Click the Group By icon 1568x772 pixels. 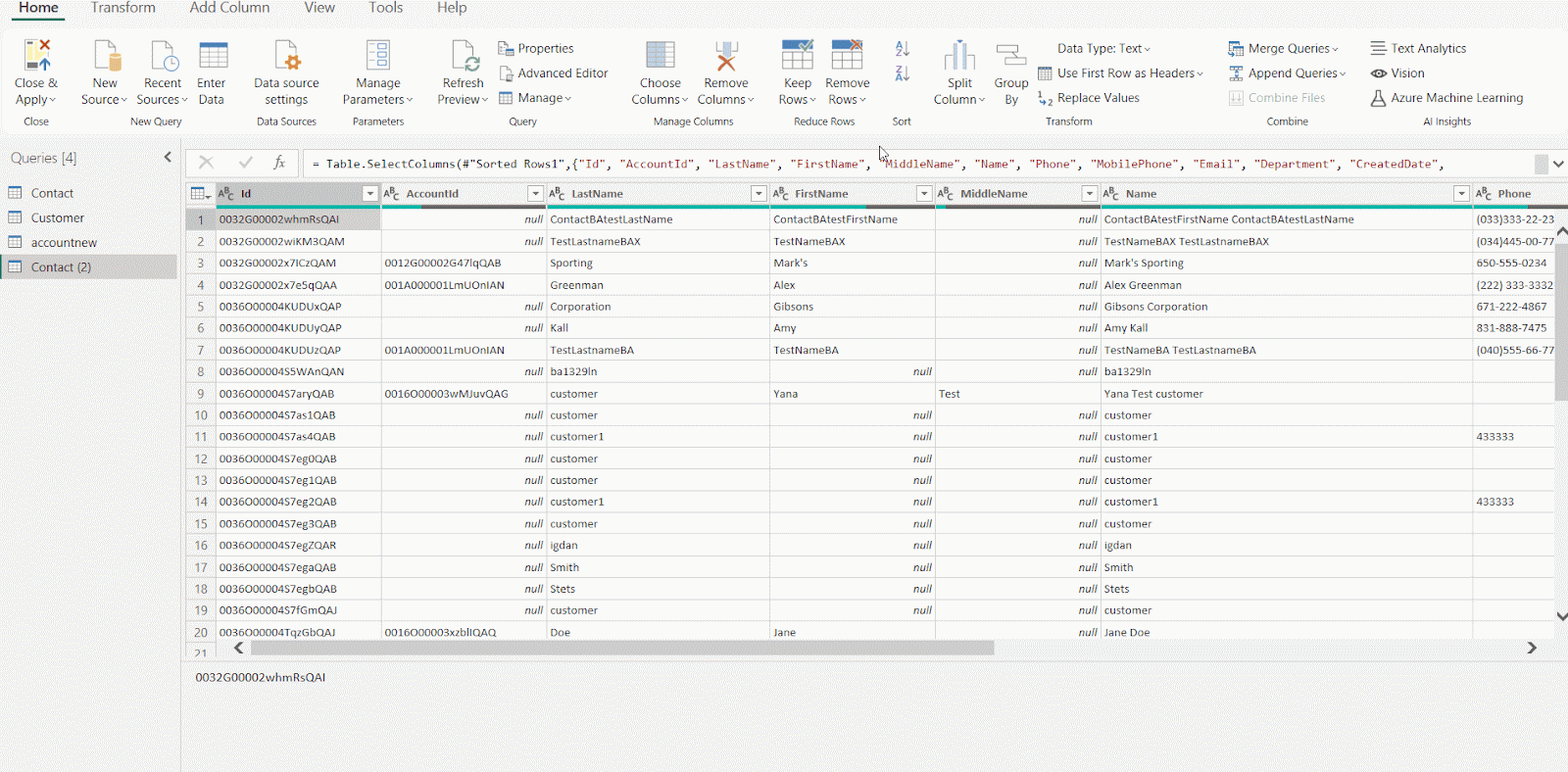click(x=1010, y=56)
